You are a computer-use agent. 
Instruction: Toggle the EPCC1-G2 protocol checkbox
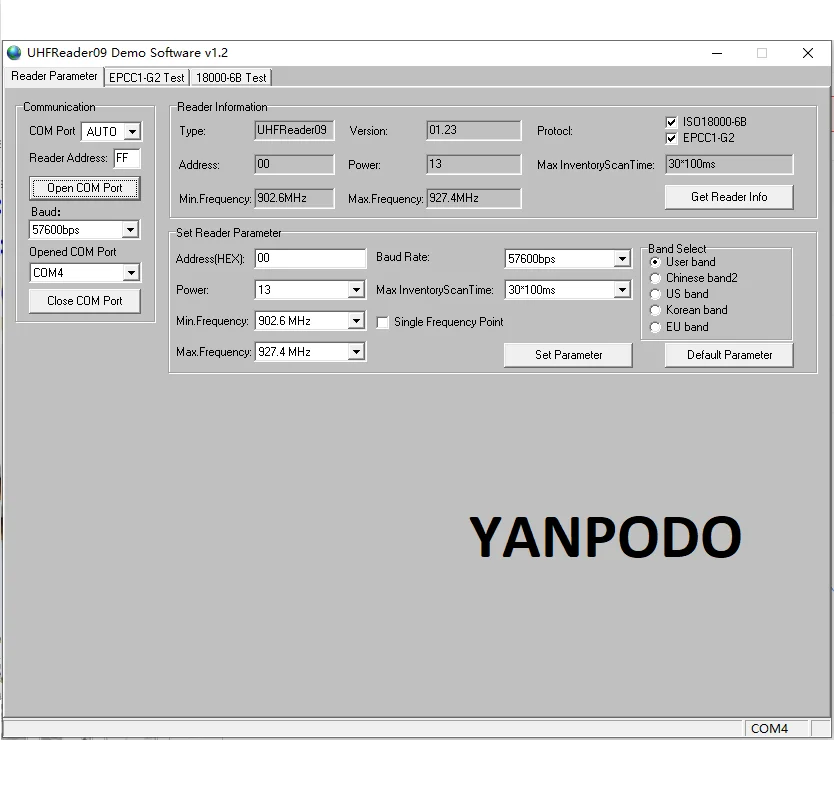pyautogui.click(x=671, y=138)
